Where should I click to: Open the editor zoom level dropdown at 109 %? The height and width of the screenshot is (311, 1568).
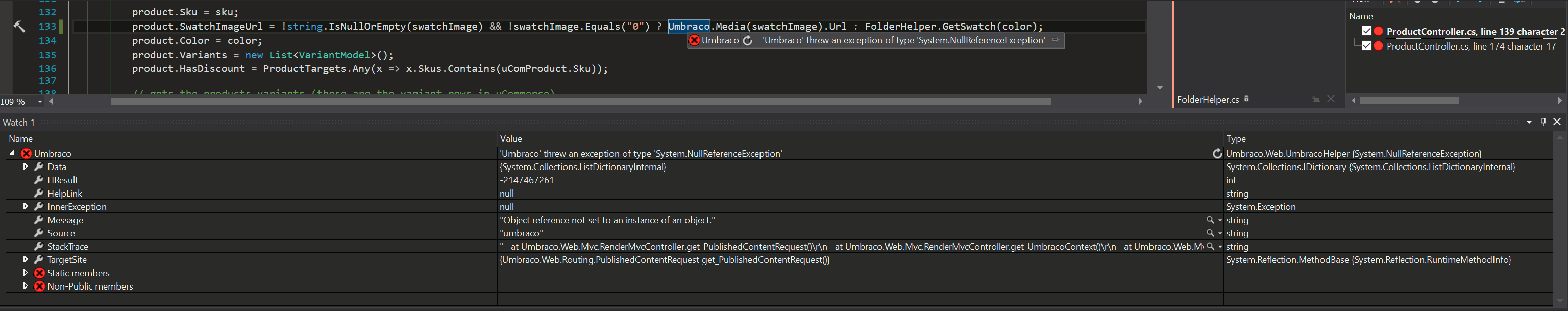(x=40, y=102)
